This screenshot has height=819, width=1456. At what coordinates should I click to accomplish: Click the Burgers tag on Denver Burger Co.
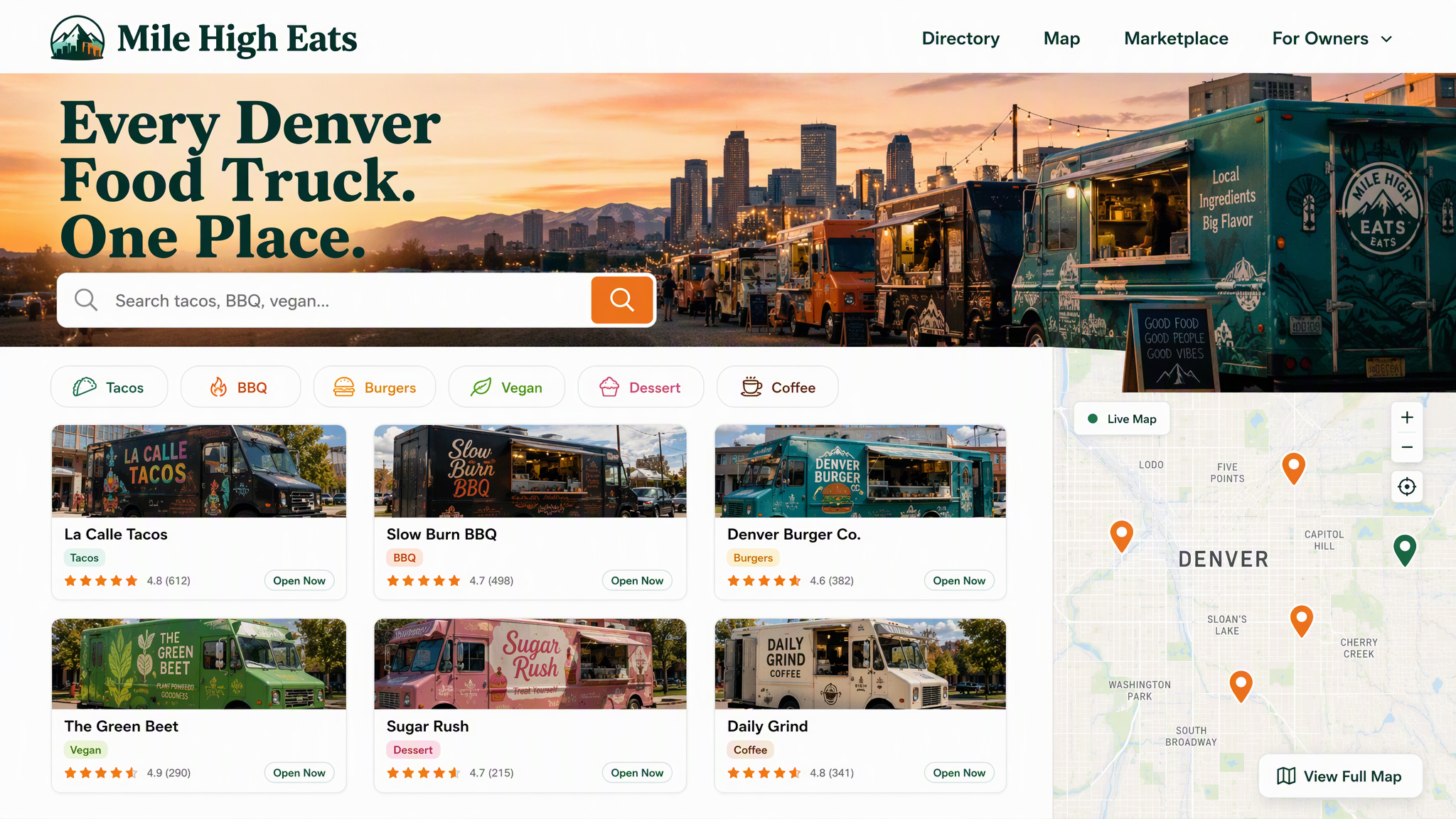(753, 557)
